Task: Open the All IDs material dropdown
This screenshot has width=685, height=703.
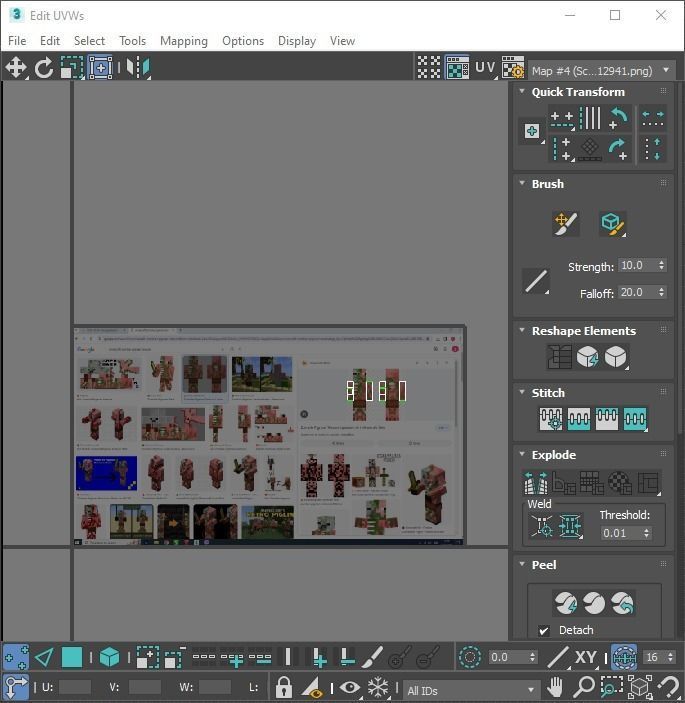Action: point(471,690)
